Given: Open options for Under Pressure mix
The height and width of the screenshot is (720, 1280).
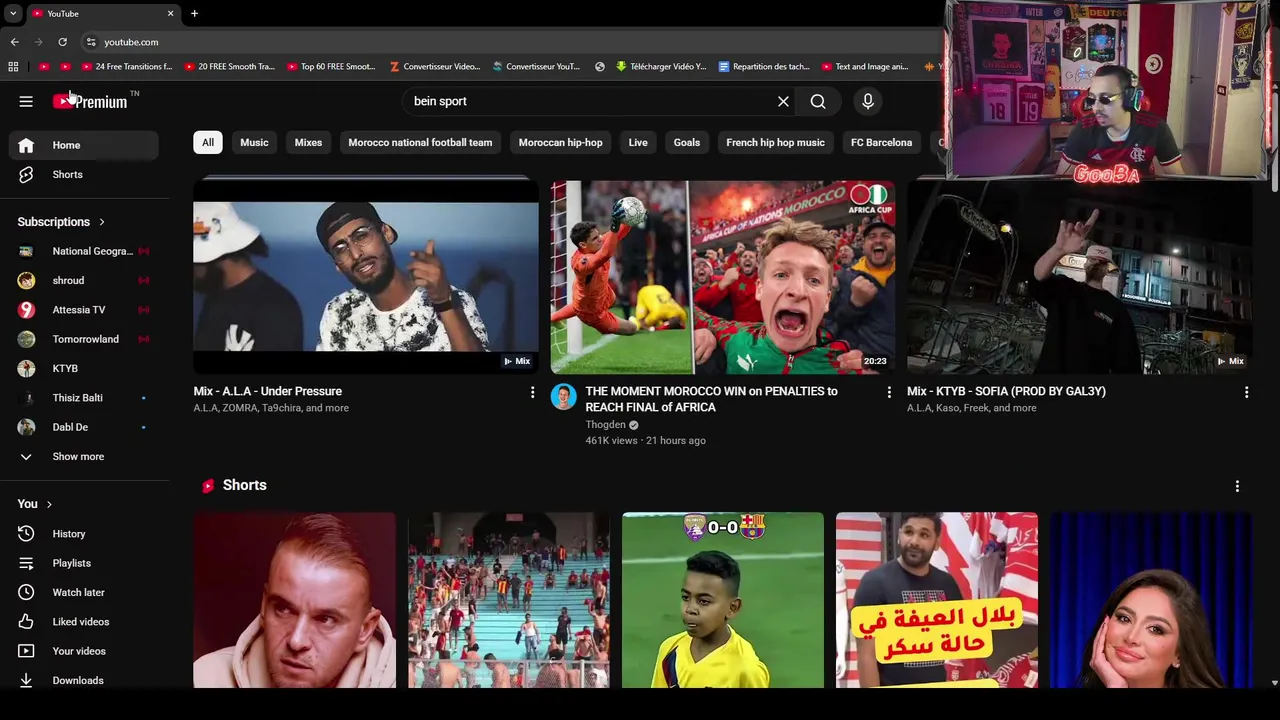Looking at the screenshot, I should [532, 393].
